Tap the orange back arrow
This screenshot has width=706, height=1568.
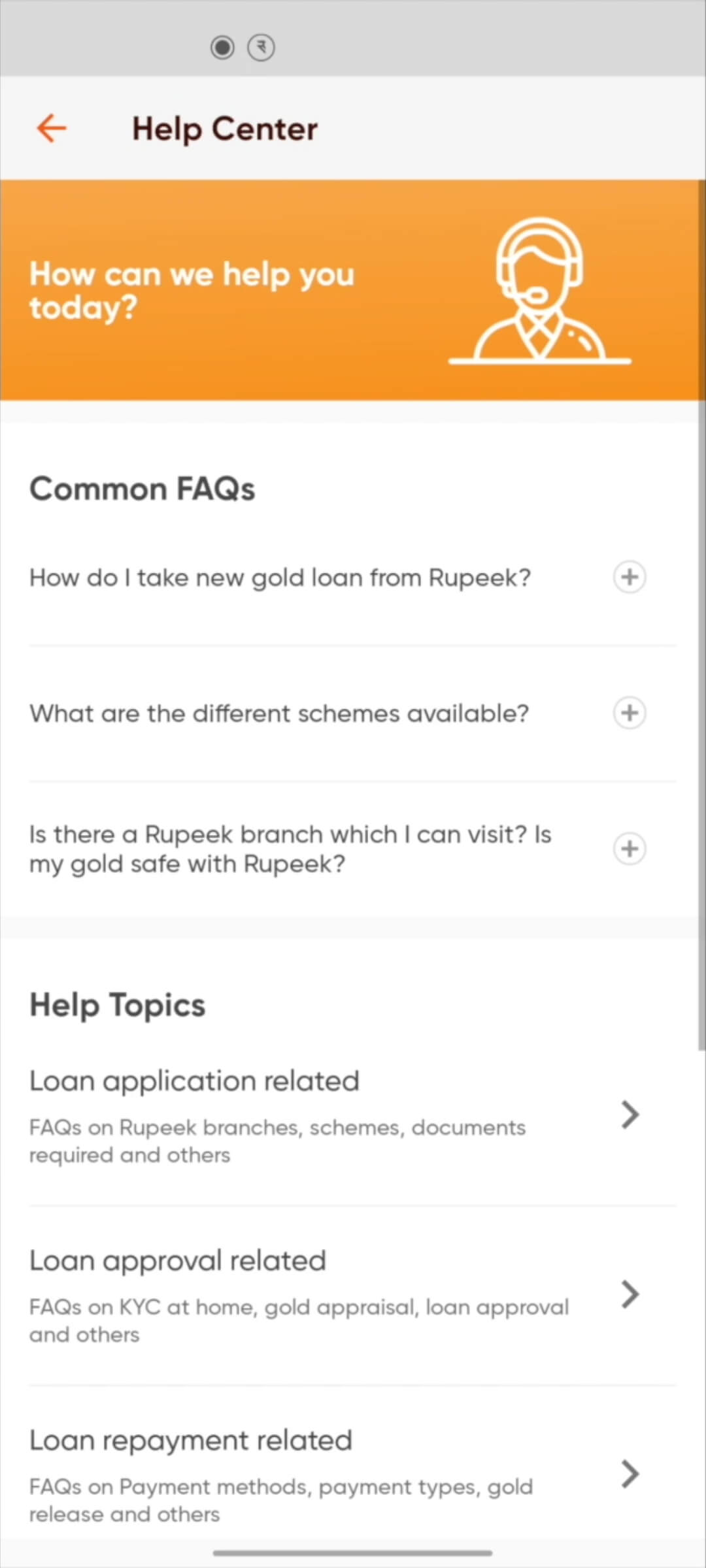coord(51,128)
